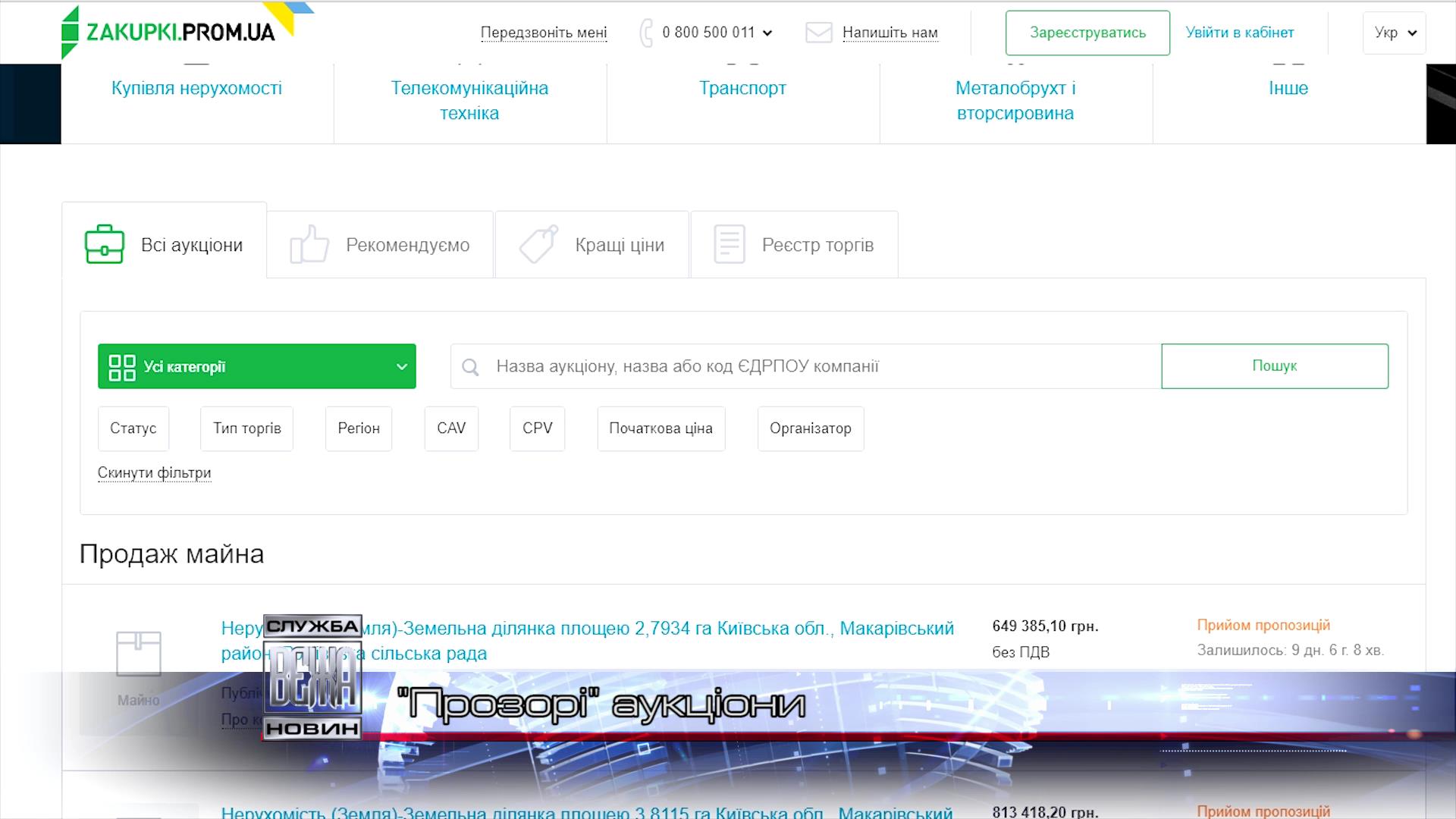
Task: Click the thumbs-up Рекомендуємо icon
Action: (x=309, y=244)
